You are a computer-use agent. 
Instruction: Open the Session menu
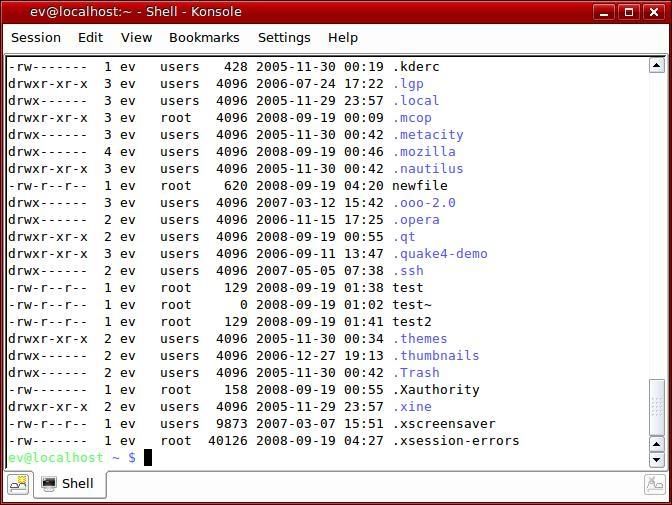click(x=36, y=38)
